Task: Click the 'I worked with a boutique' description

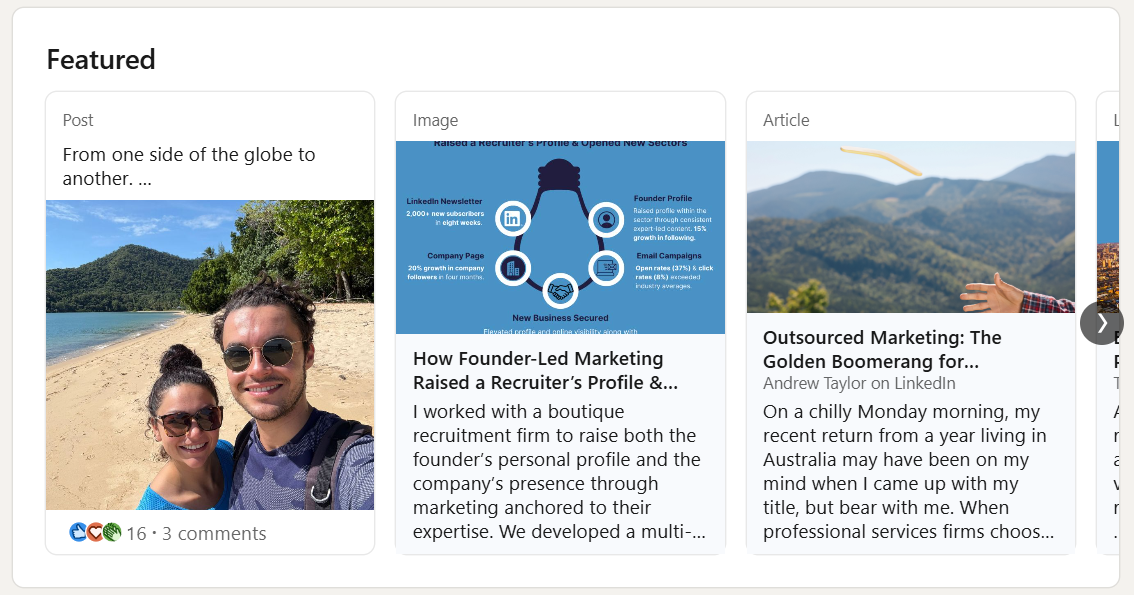Action: (558, 472)
